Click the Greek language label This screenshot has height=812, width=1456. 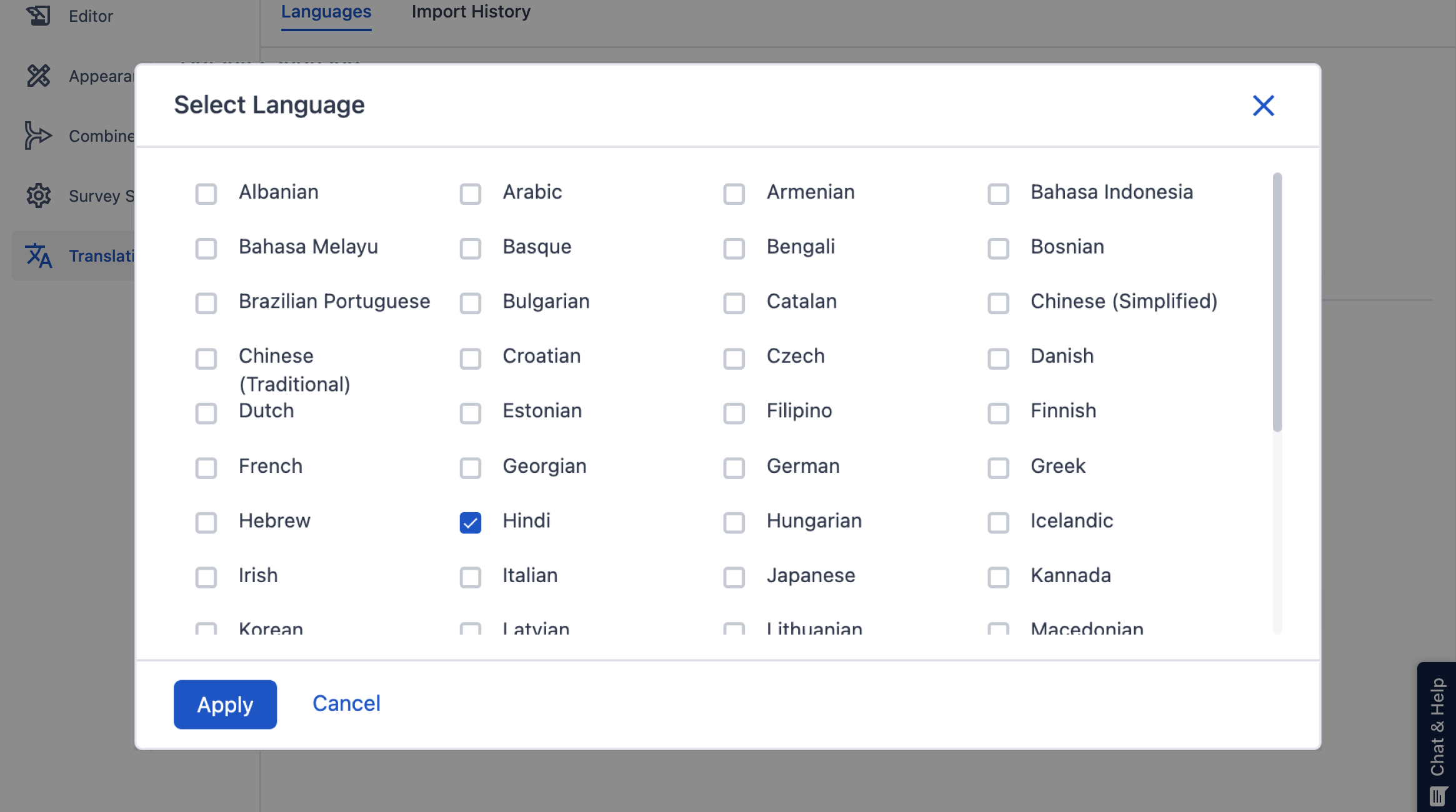click(x=1058, y=466)
